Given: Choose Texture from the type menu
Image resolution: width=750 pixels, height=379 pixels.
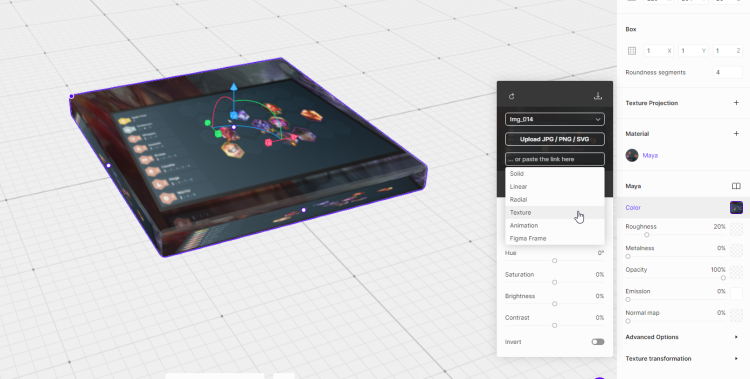Looking at the screenshot, I should pos(555,212).
